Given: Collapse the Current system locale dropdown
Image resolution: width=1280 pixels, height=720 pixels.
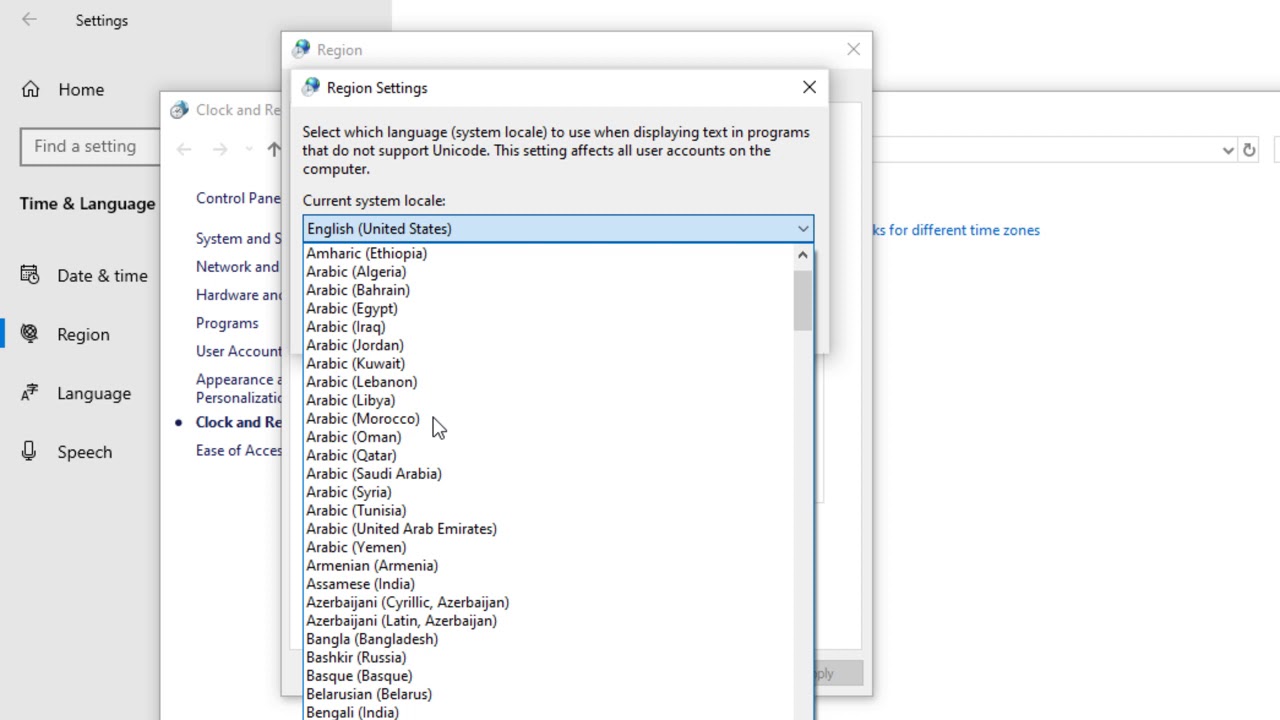Looking at the screenshot, I should (x=802, y=229).
